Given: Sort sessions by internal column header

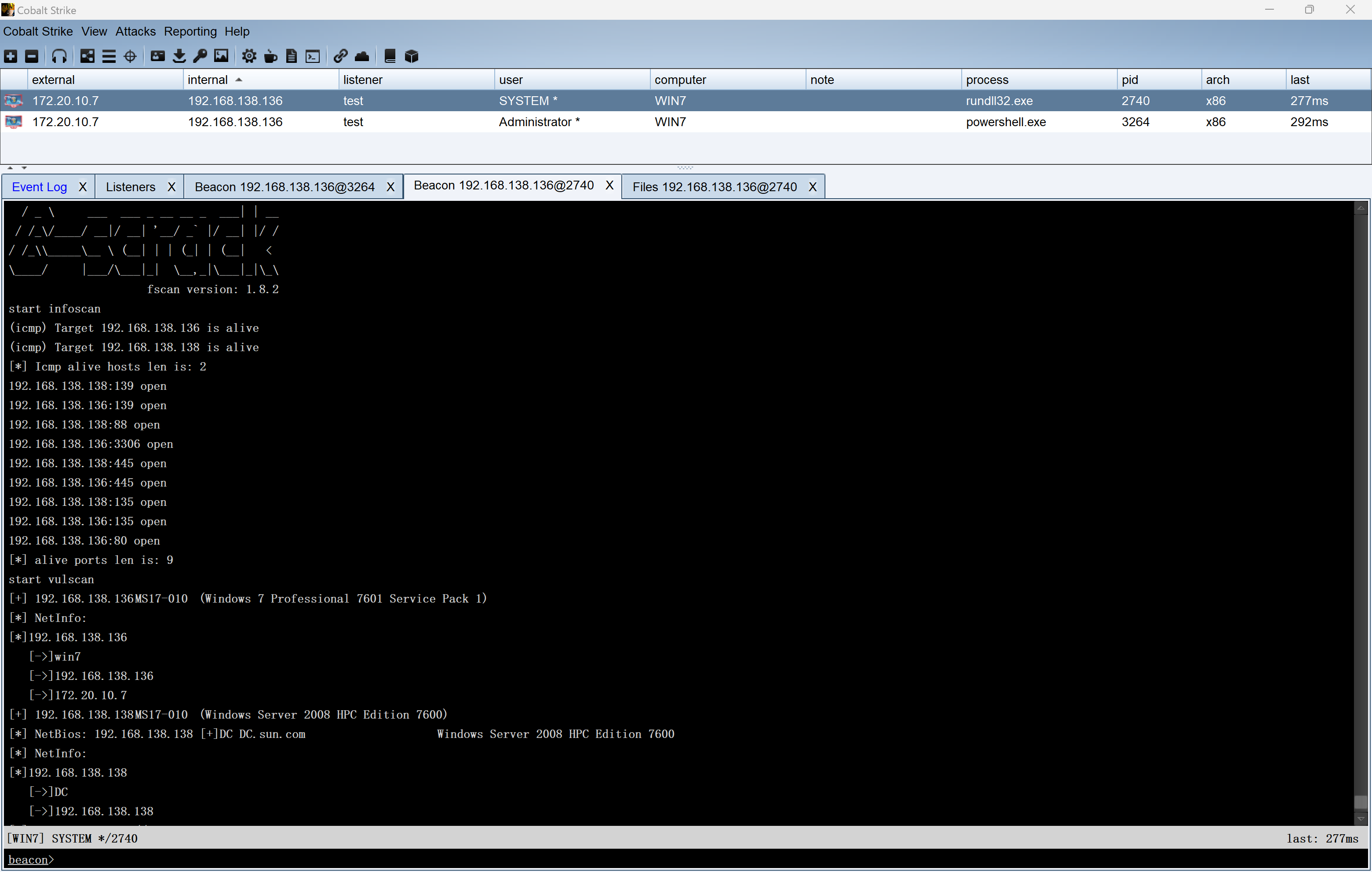Looking at the screenshot, I should coord(208,80).
